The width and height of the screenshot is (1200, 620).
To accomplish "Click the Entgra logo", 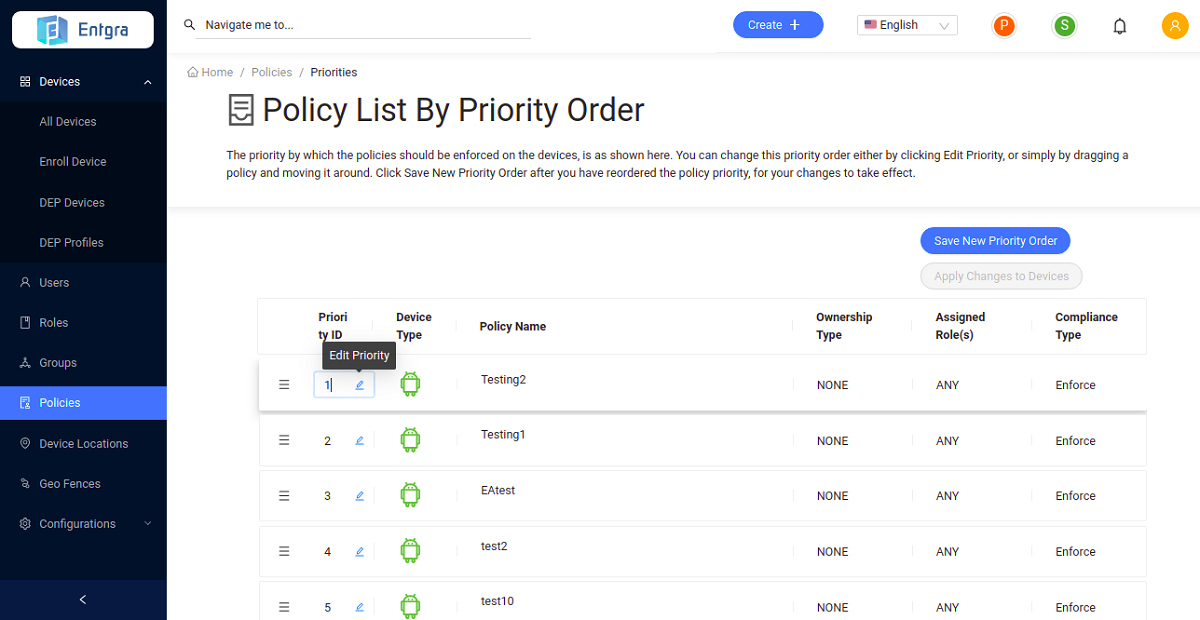I will 82,30.
